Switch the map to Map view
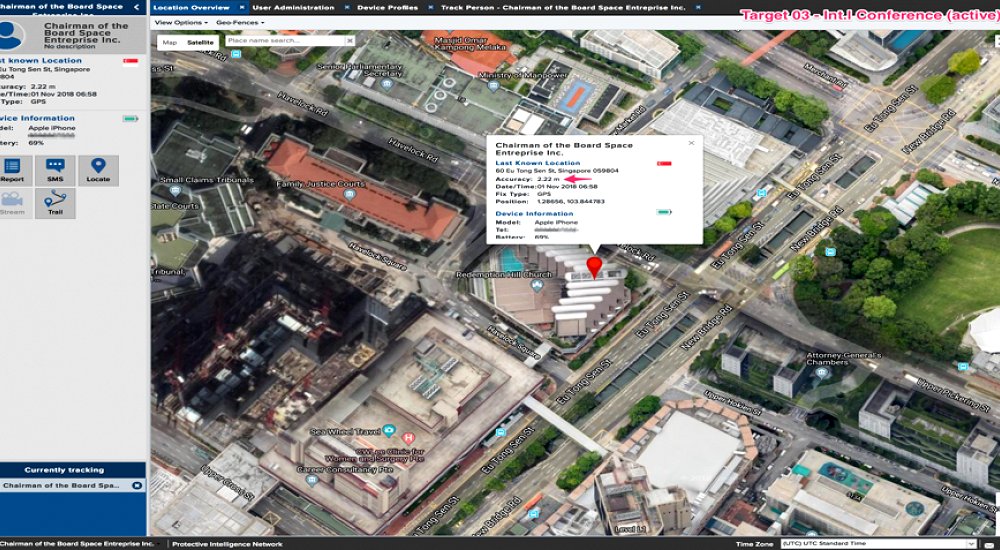The image size is (1000, 550). (170, 43)
